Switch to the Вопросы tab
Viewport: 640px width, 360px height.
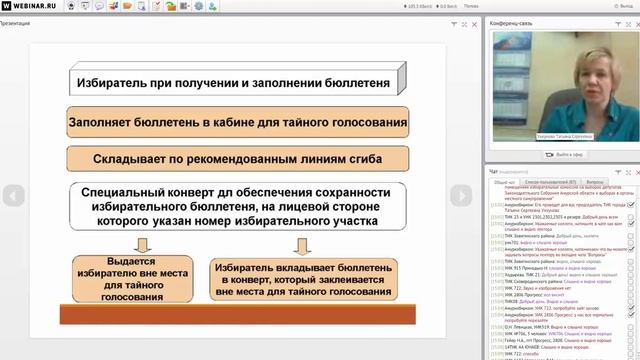tap(595, 182)
